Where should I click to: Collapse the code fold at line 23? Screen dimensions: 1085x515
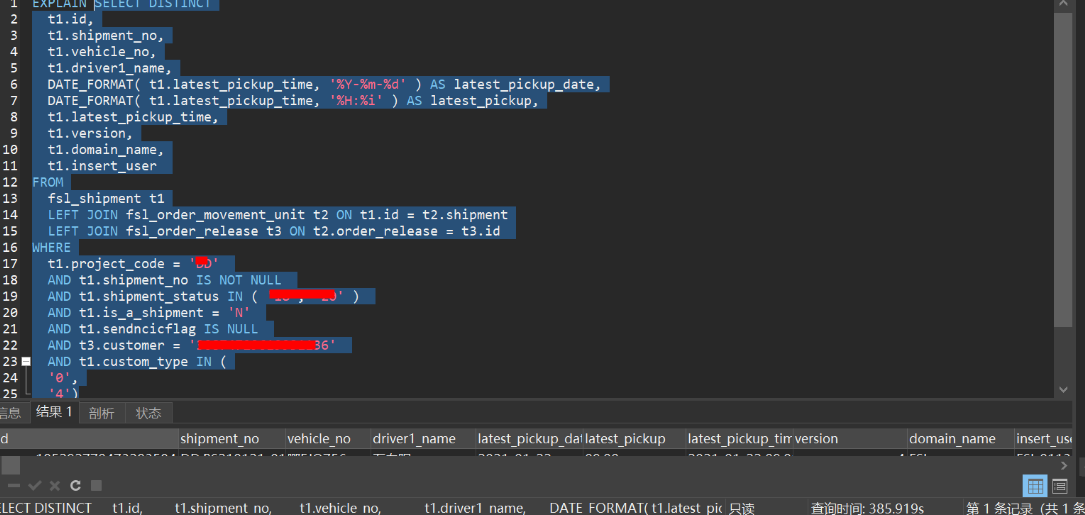click(26, 361)
